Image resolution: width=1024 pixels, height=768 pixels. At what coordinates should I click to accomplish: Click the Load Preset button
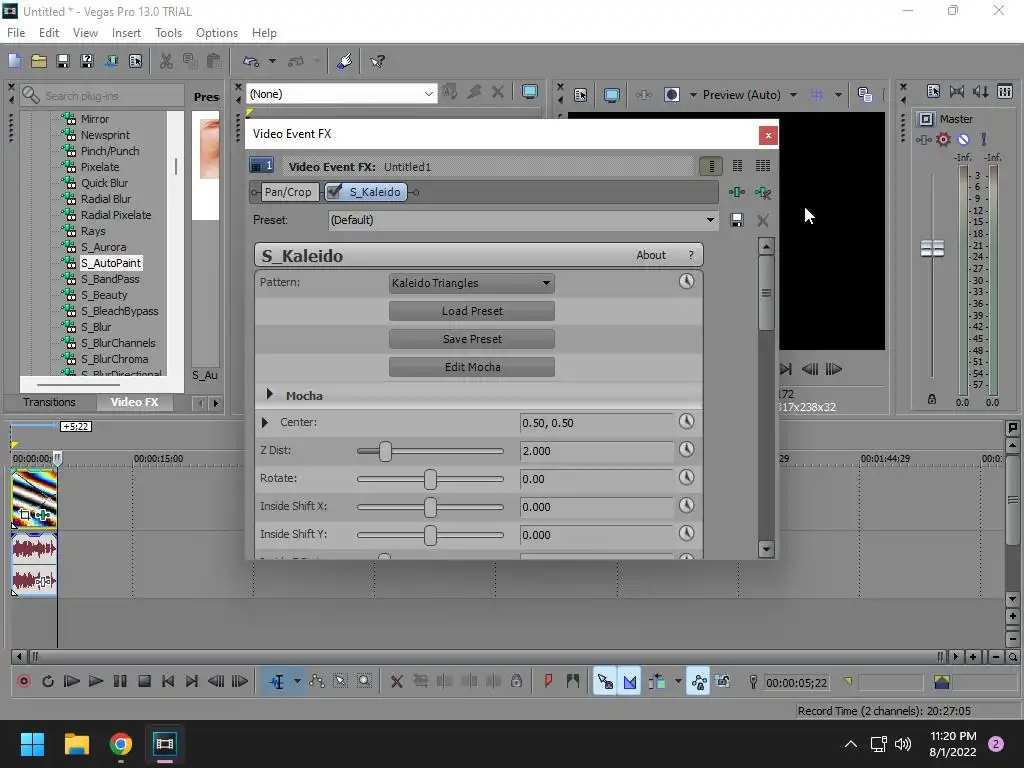tap(472, 311)
